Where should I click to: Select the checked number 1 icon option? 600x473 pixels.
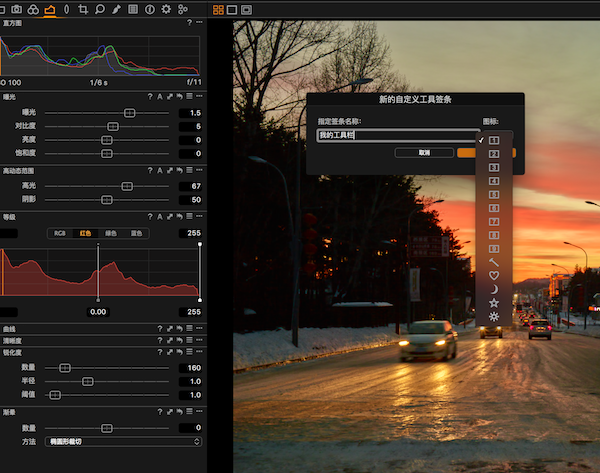pyautogui.click(x=493, y=140)
